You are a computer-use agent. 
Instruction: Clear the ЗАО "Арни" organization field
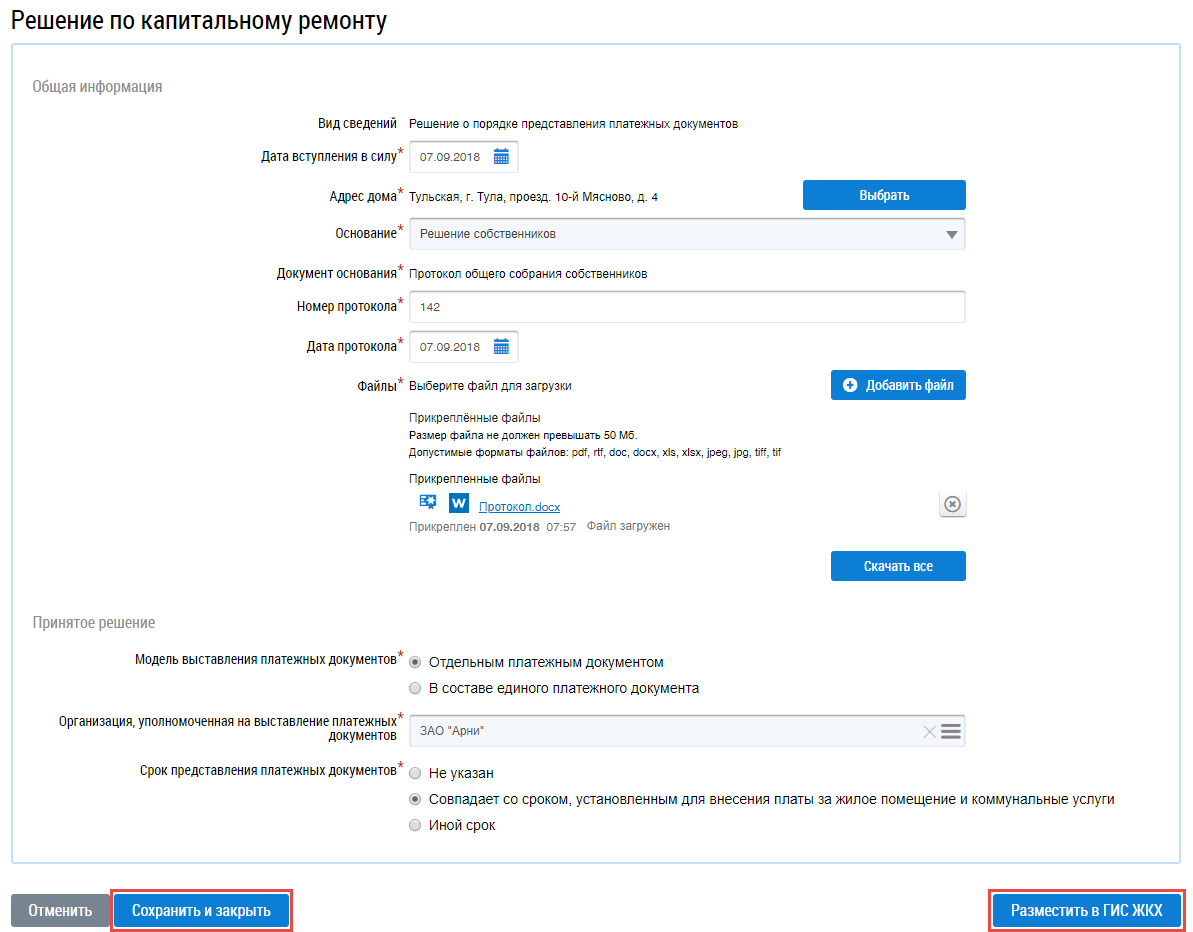pyautogui.click(x=929, y=732)
